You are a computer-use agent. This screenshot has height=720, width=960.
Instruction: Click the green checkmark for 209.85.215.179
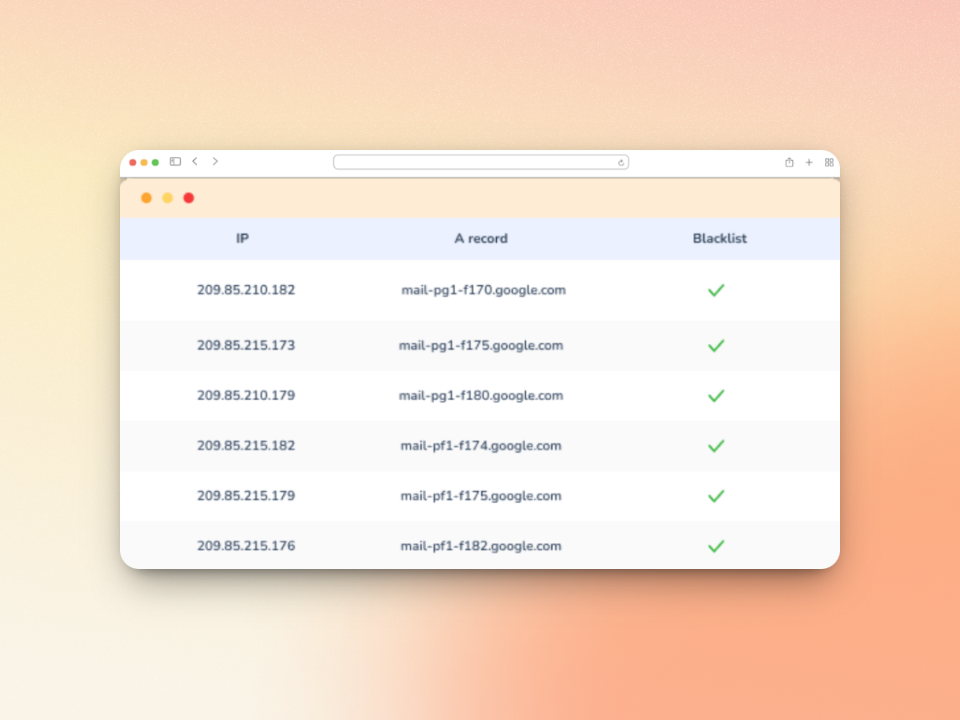pyautogui.click(x=716, y=497)
